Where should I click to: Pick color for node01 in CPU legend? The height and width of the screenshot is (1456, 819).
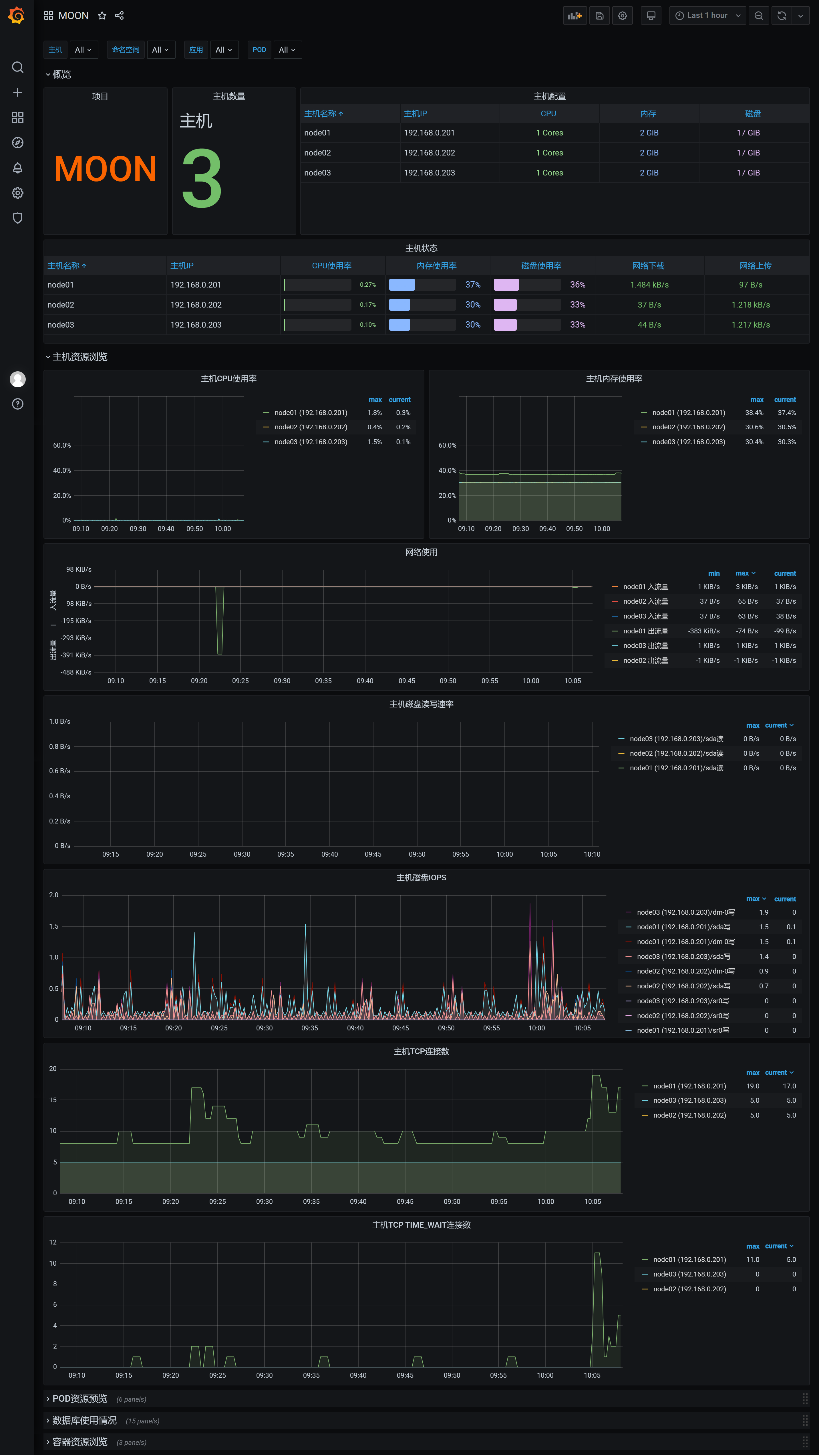click(x=267, y=413)
